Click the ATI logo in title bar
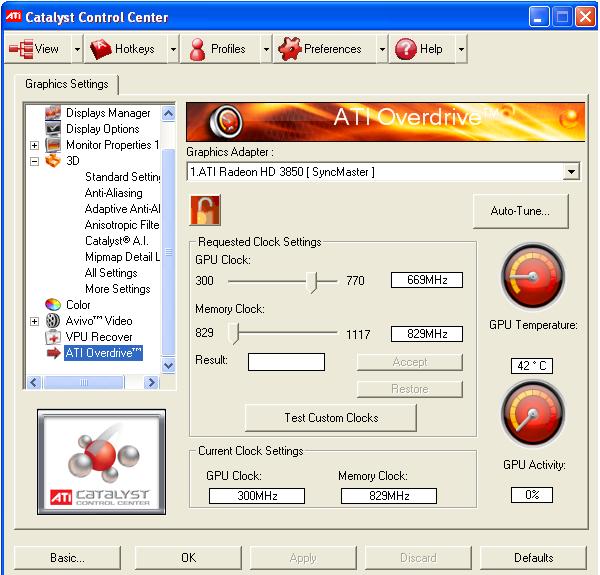The height and width of the screenshot is (575, 600). [13, 16]
